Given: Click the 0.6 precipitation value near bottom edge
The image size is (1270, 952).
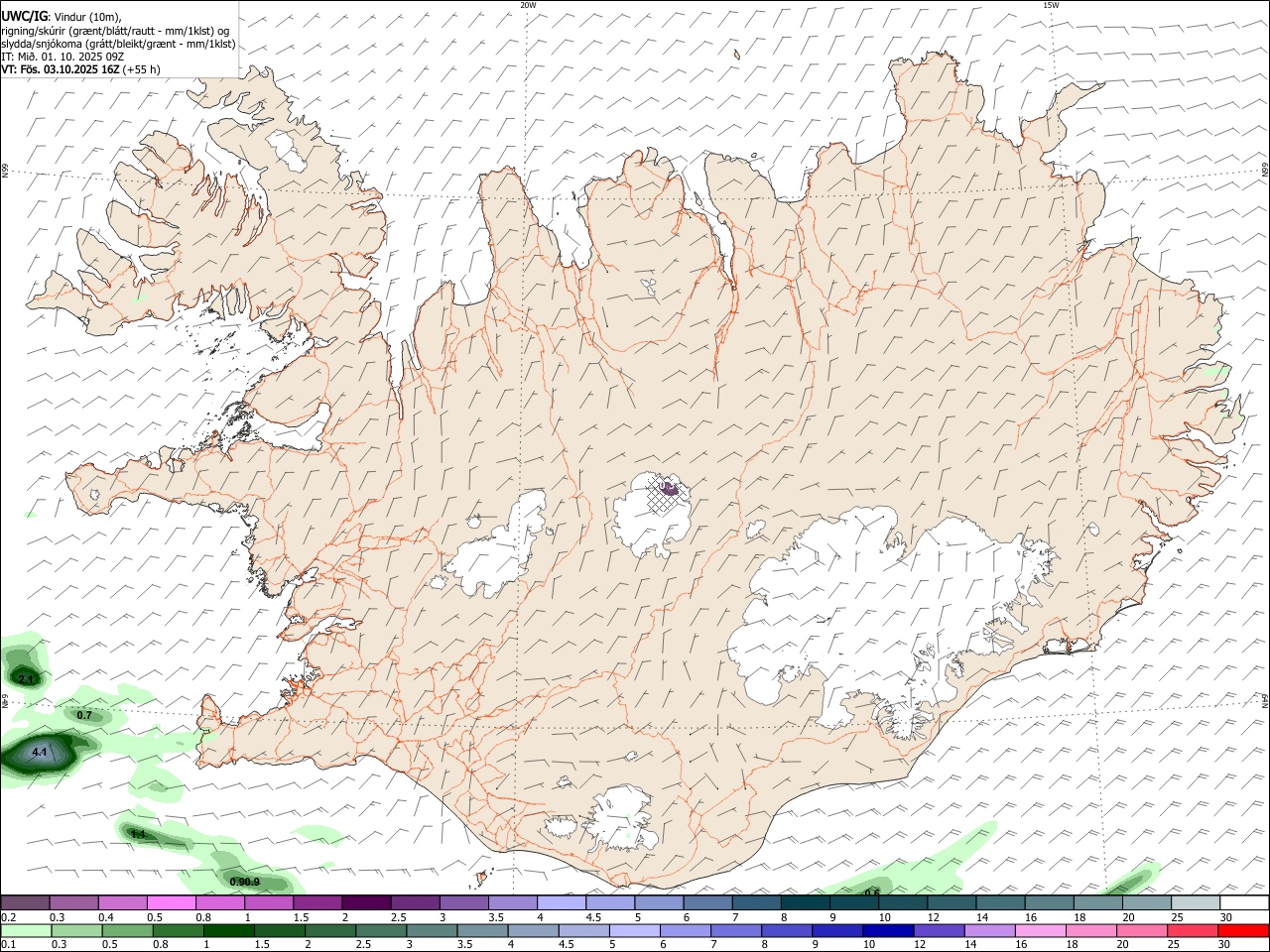Looking at the screenshot, I should (872, 892).
